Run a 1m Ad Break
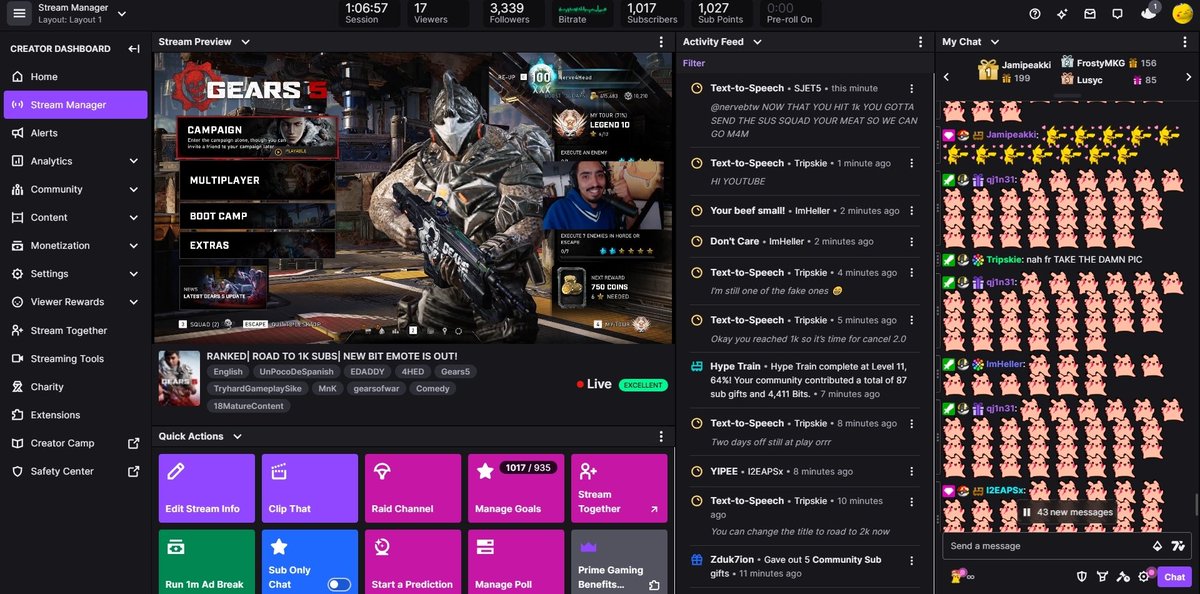 (207, 562)
